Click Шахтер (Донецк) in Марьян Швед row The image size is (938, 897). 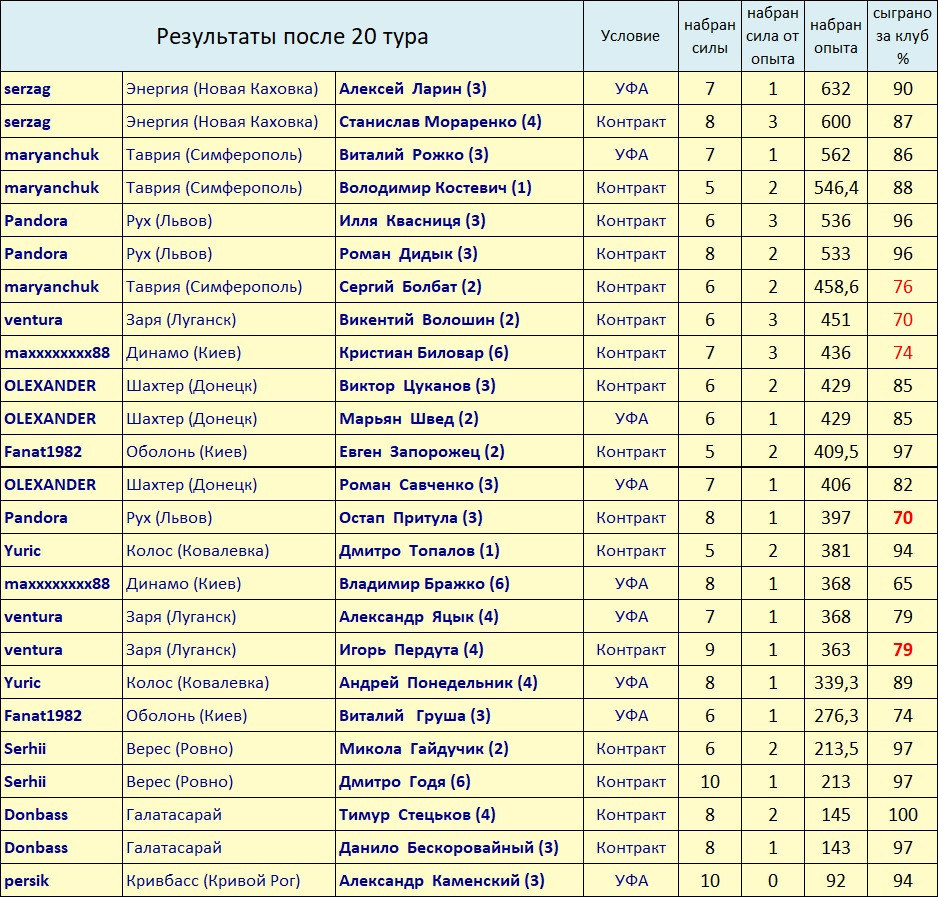(x=191, y=419)
